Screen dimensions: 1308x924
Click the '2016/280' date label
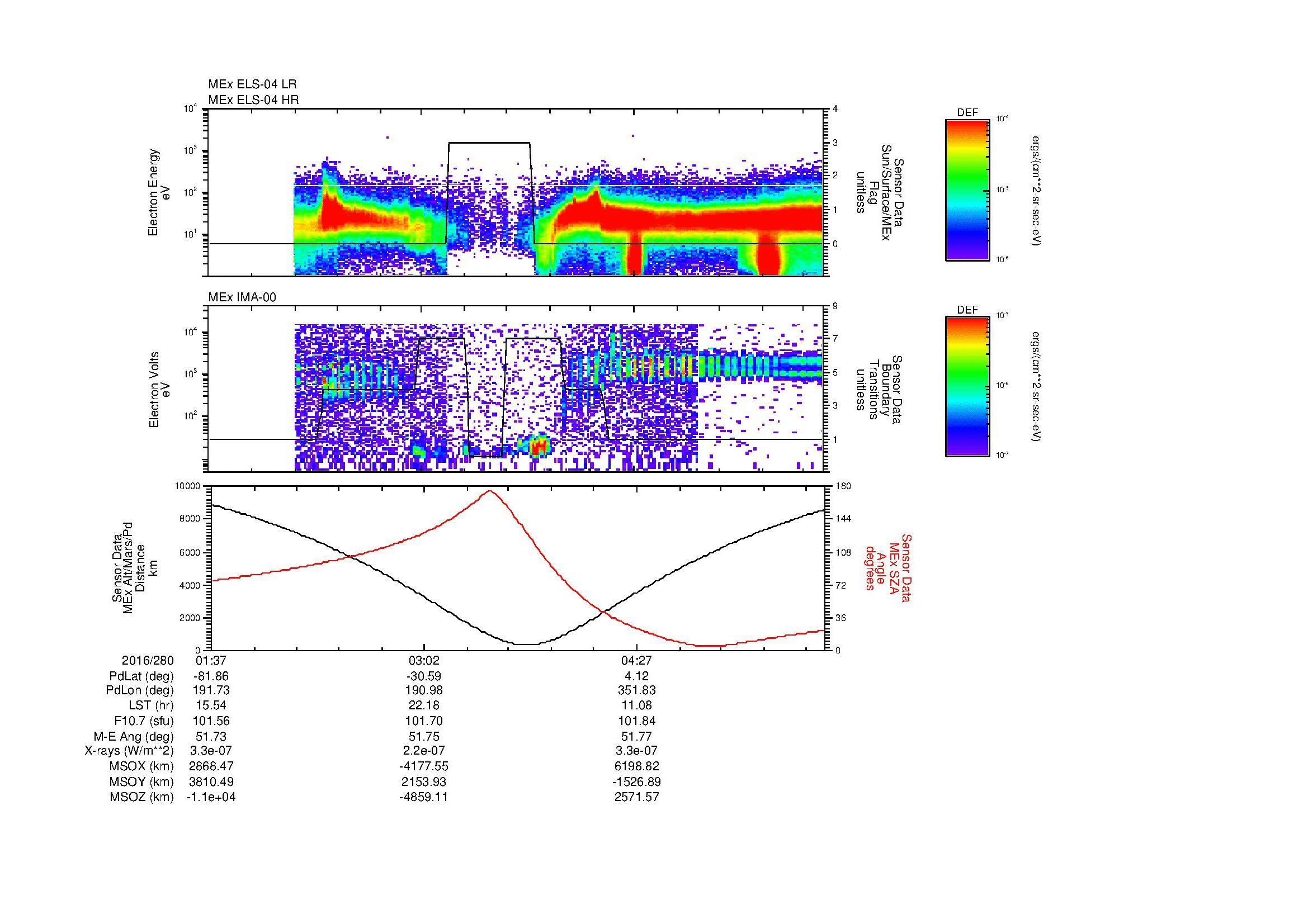(148, 660)
